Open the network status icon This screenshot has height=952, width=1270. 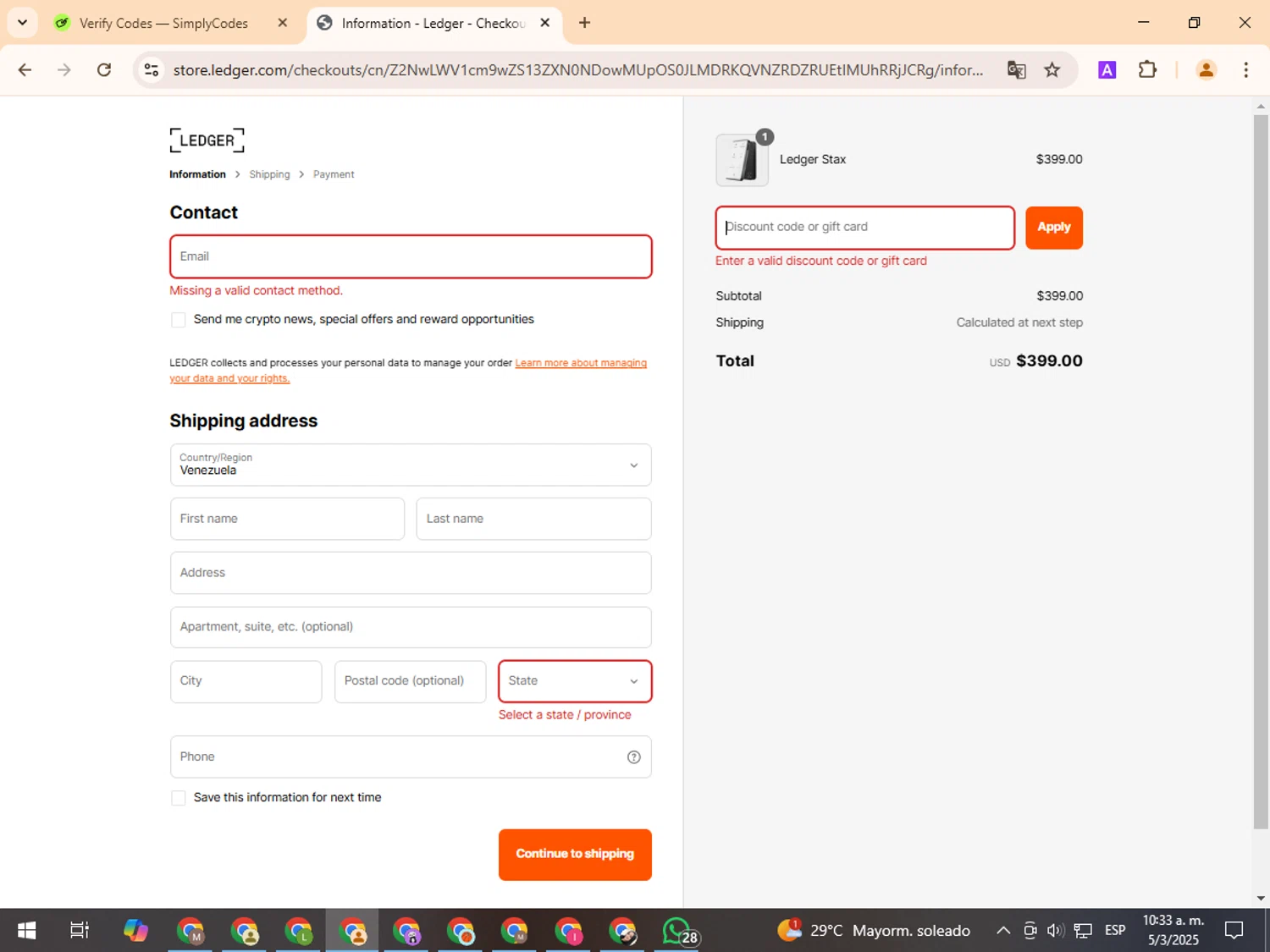tap(1083, 931)
